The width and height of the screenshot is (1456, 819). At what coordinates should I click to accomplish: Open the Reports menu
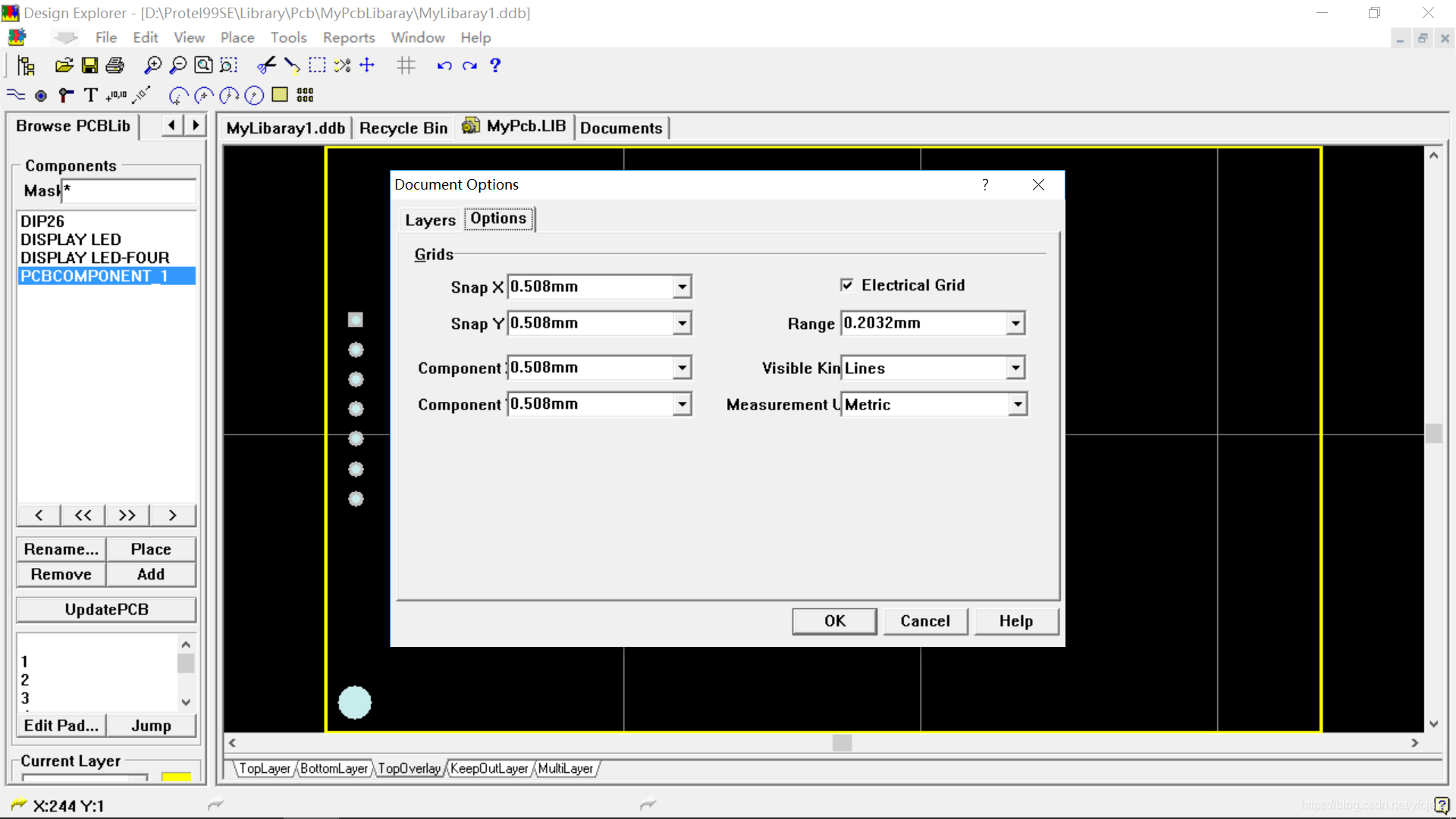[348, 37]
